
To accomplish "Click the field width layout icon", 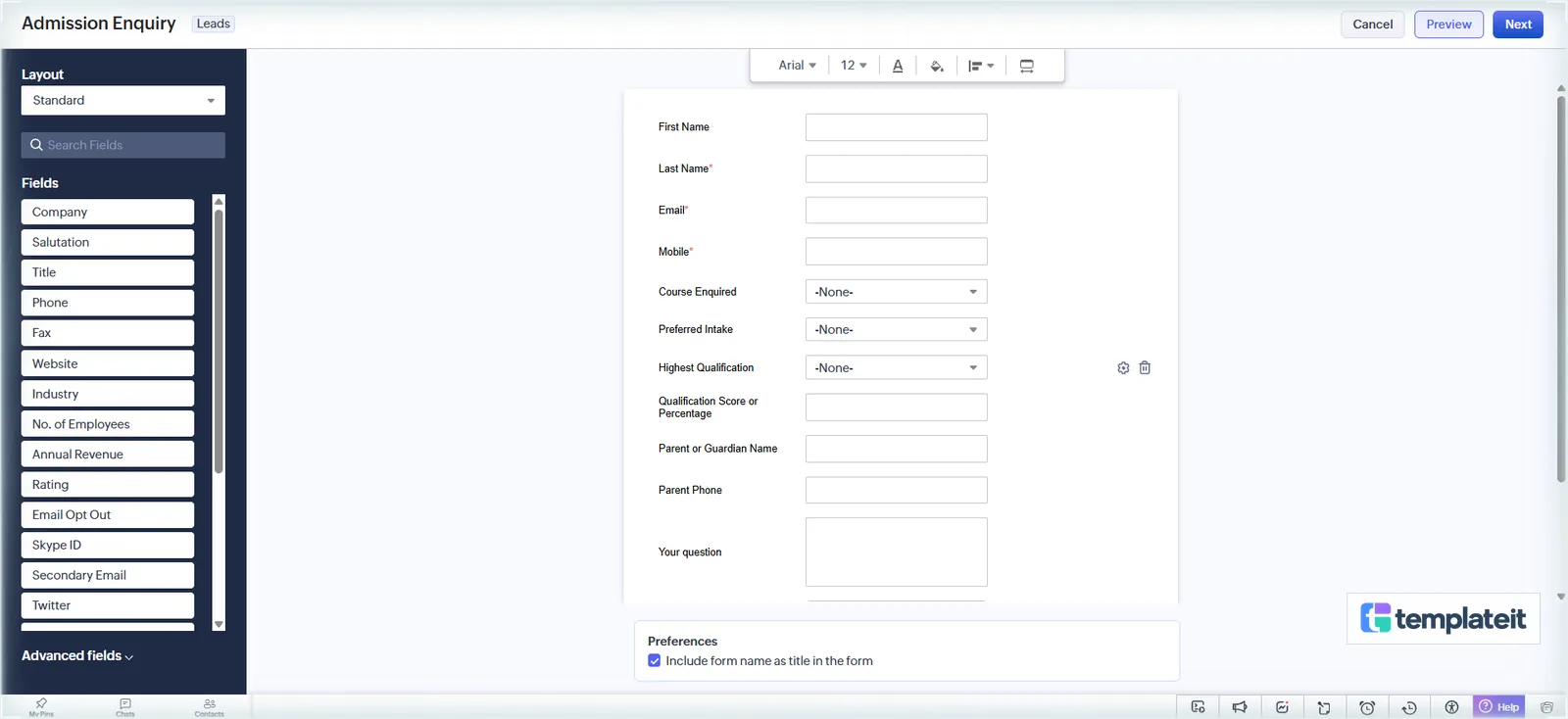I will click(x=1026, y=66).
